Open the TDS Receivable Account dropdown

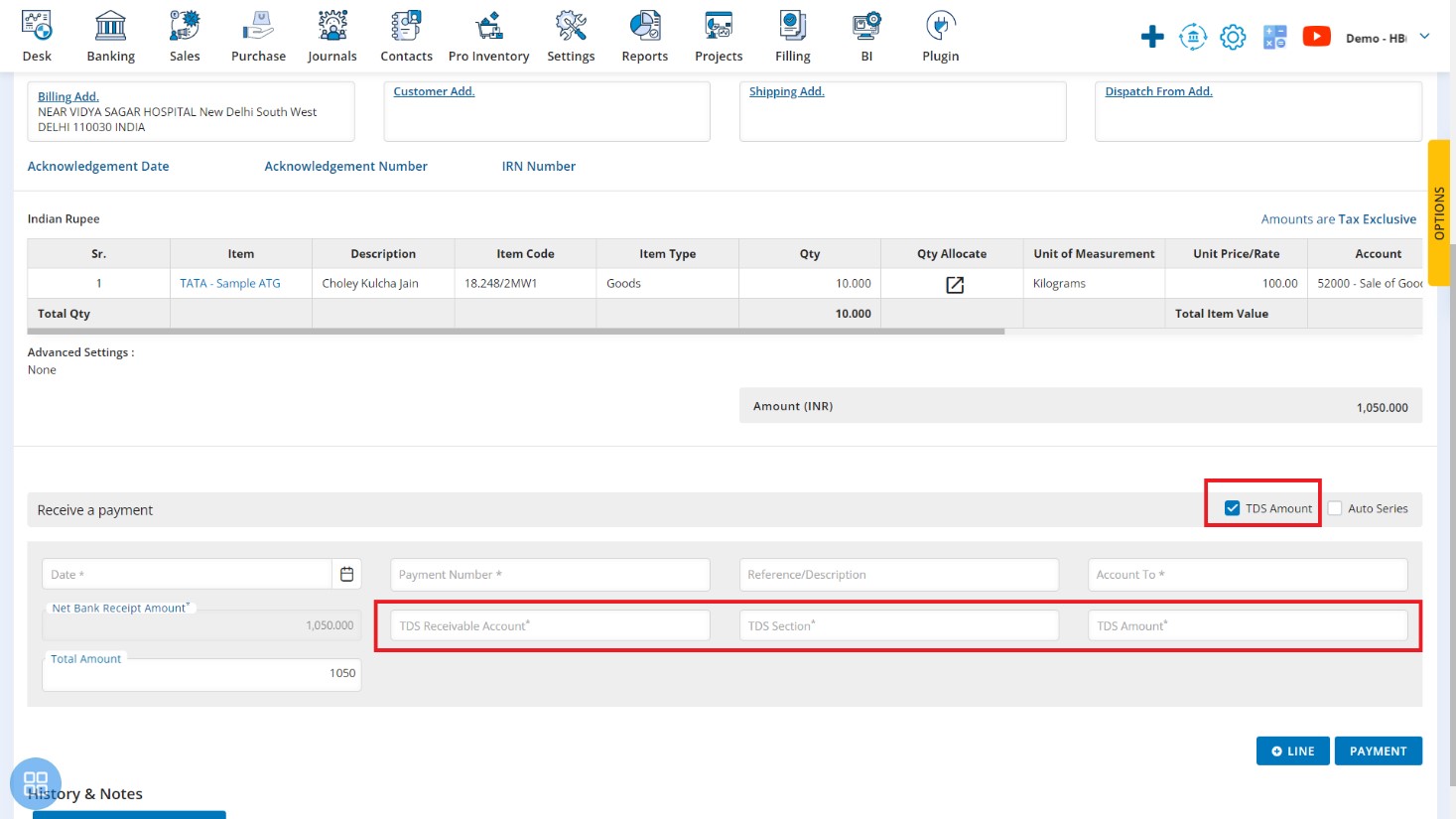point(550,625)
